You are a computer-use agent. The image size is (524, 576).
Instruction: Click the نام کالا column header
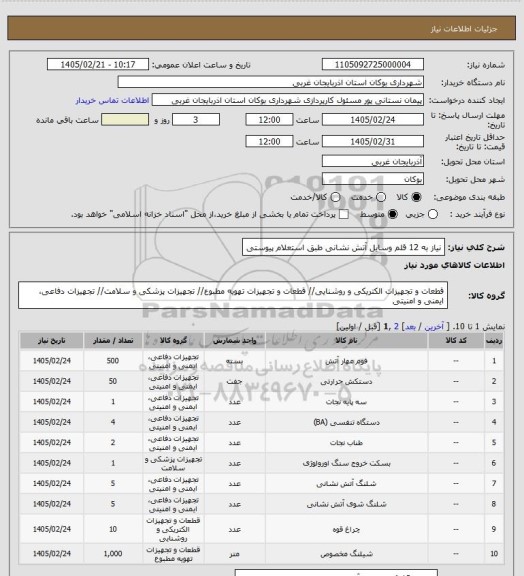tap(346, 341)
